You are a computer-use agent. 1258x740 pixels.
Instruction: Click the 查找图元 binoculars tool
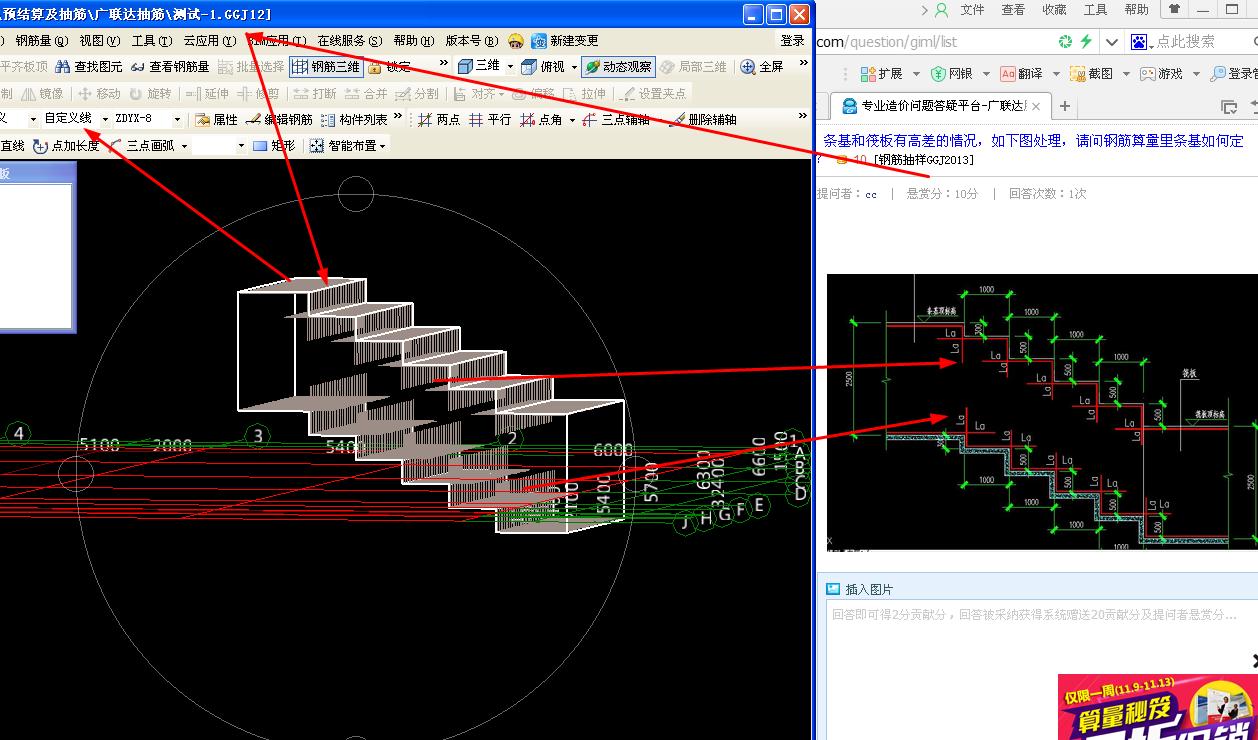[x=89, y=67]
